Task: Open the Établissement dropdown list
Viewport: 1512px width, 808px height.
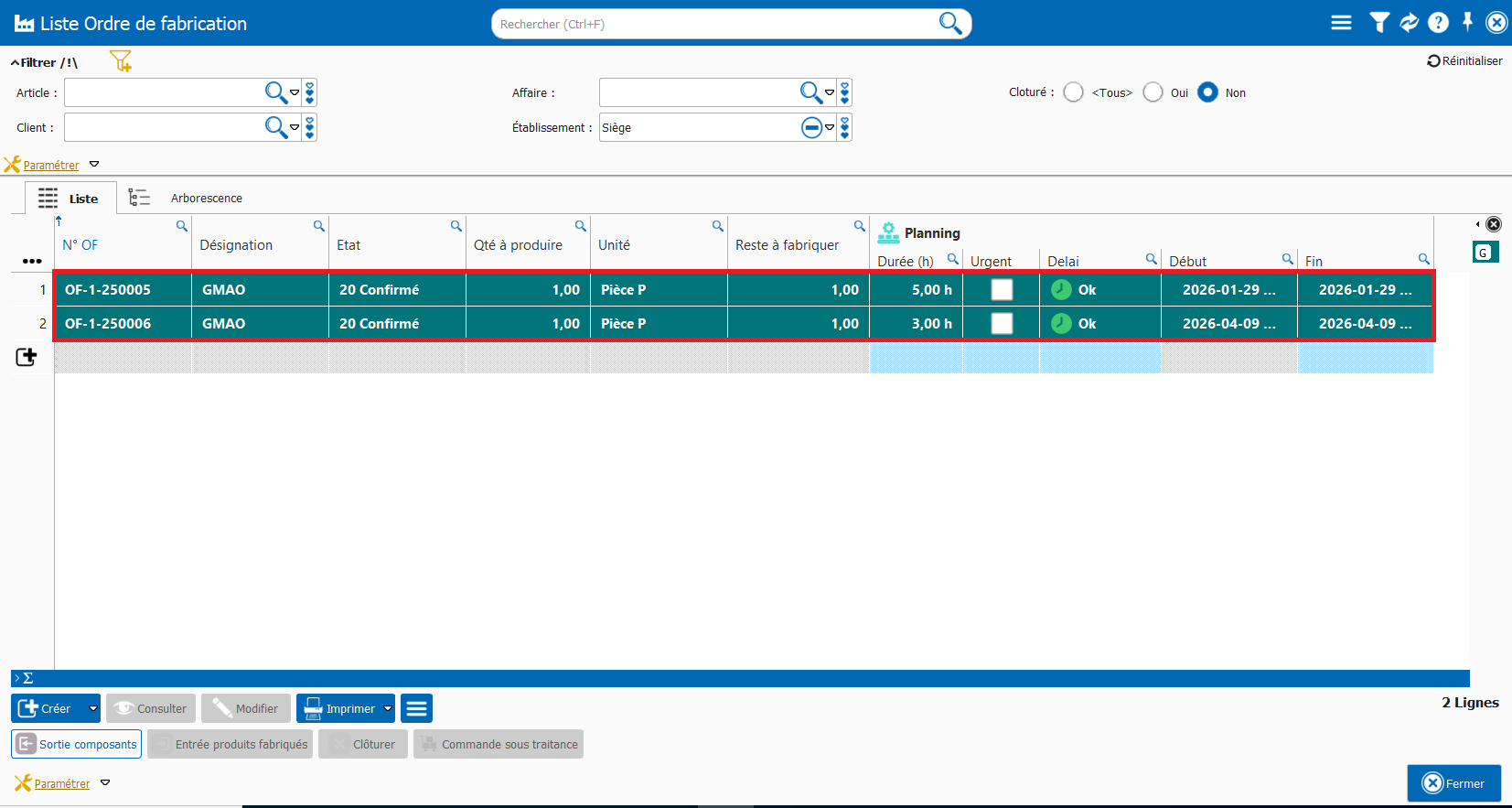Action: [830, 128]
